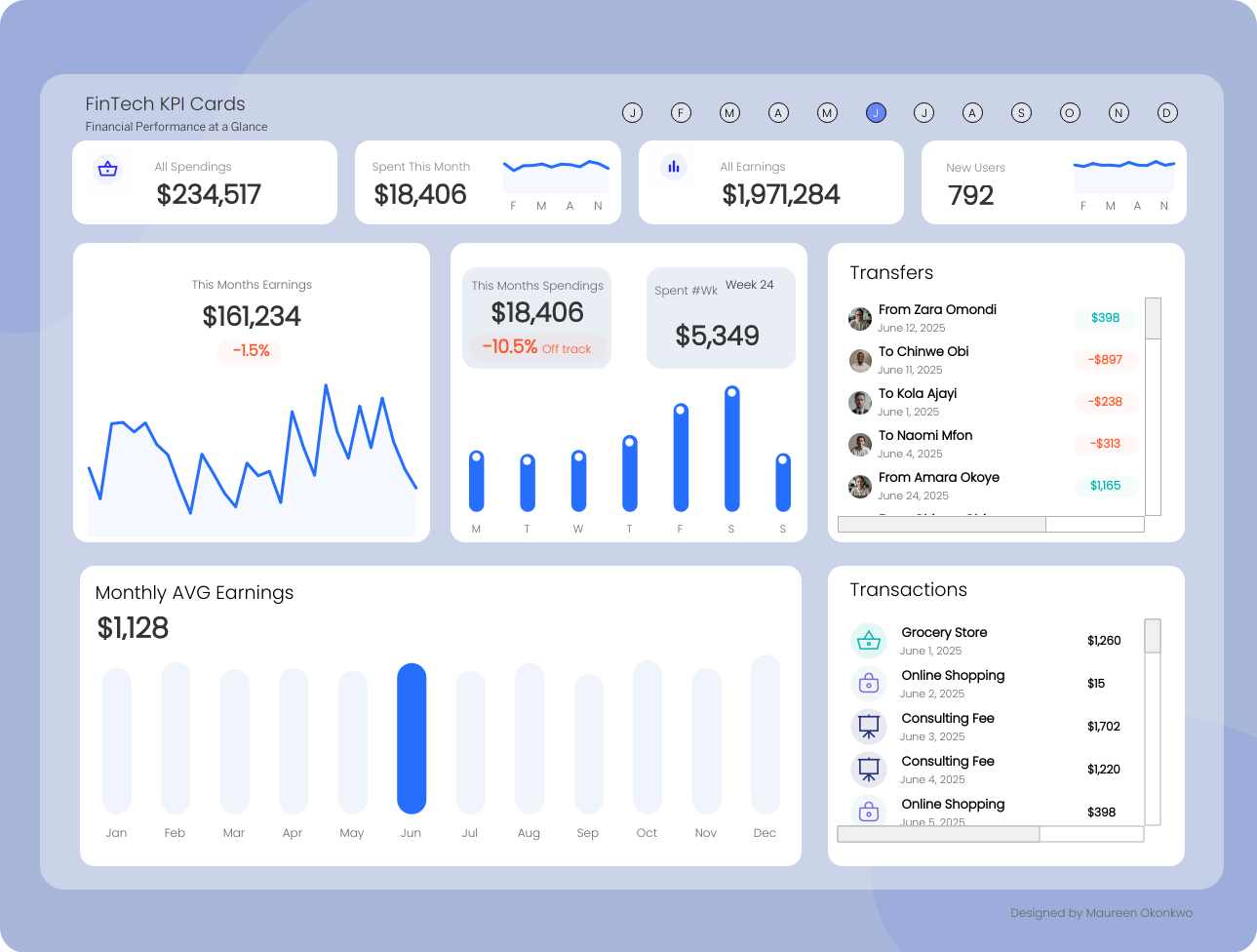Click the -$897 amount badge for Chinwe Obi
1257x952 pixels.
tap(1105, 360)
